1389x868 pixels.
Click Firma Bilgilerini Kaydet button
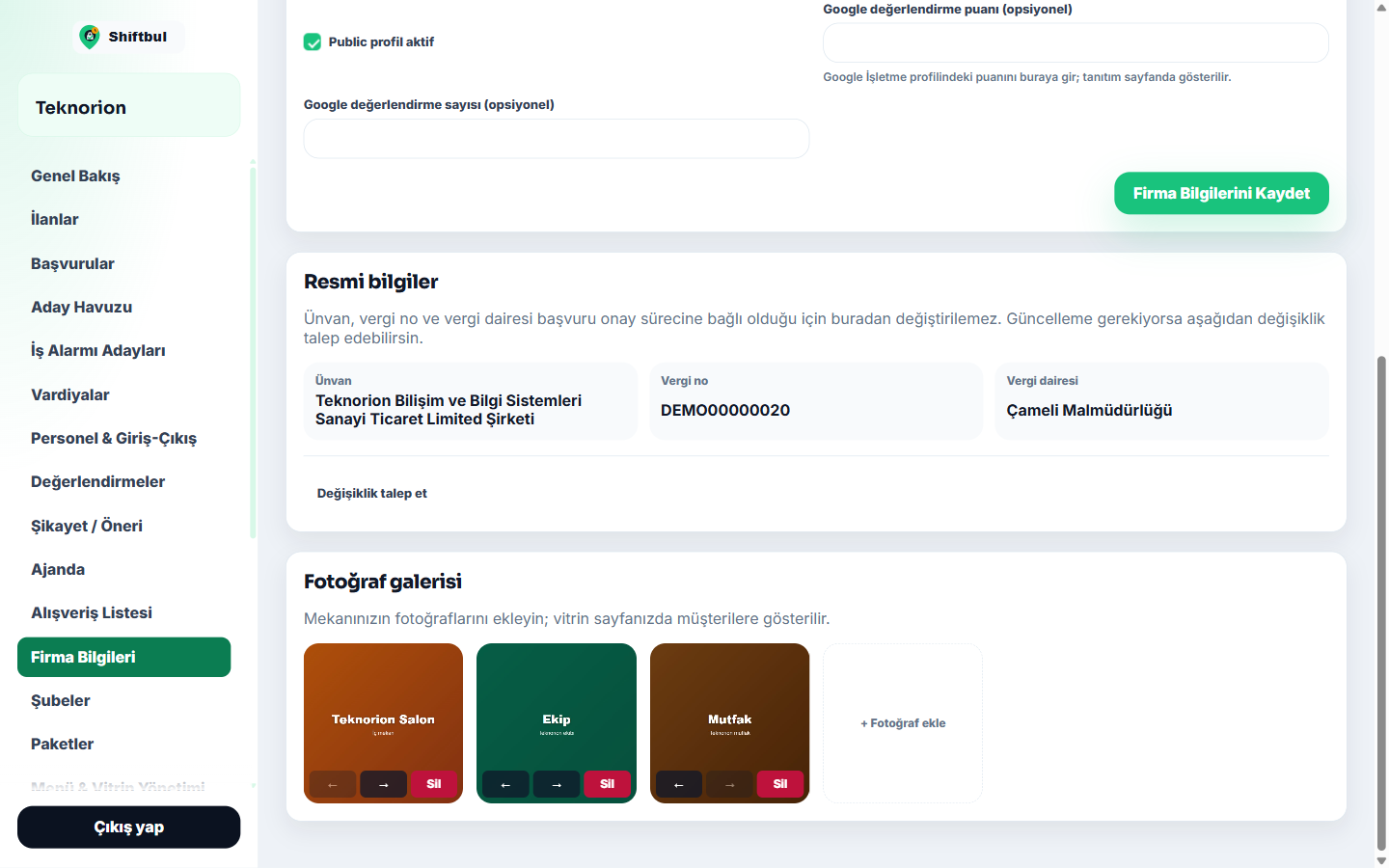click(x=1221, y=193)
